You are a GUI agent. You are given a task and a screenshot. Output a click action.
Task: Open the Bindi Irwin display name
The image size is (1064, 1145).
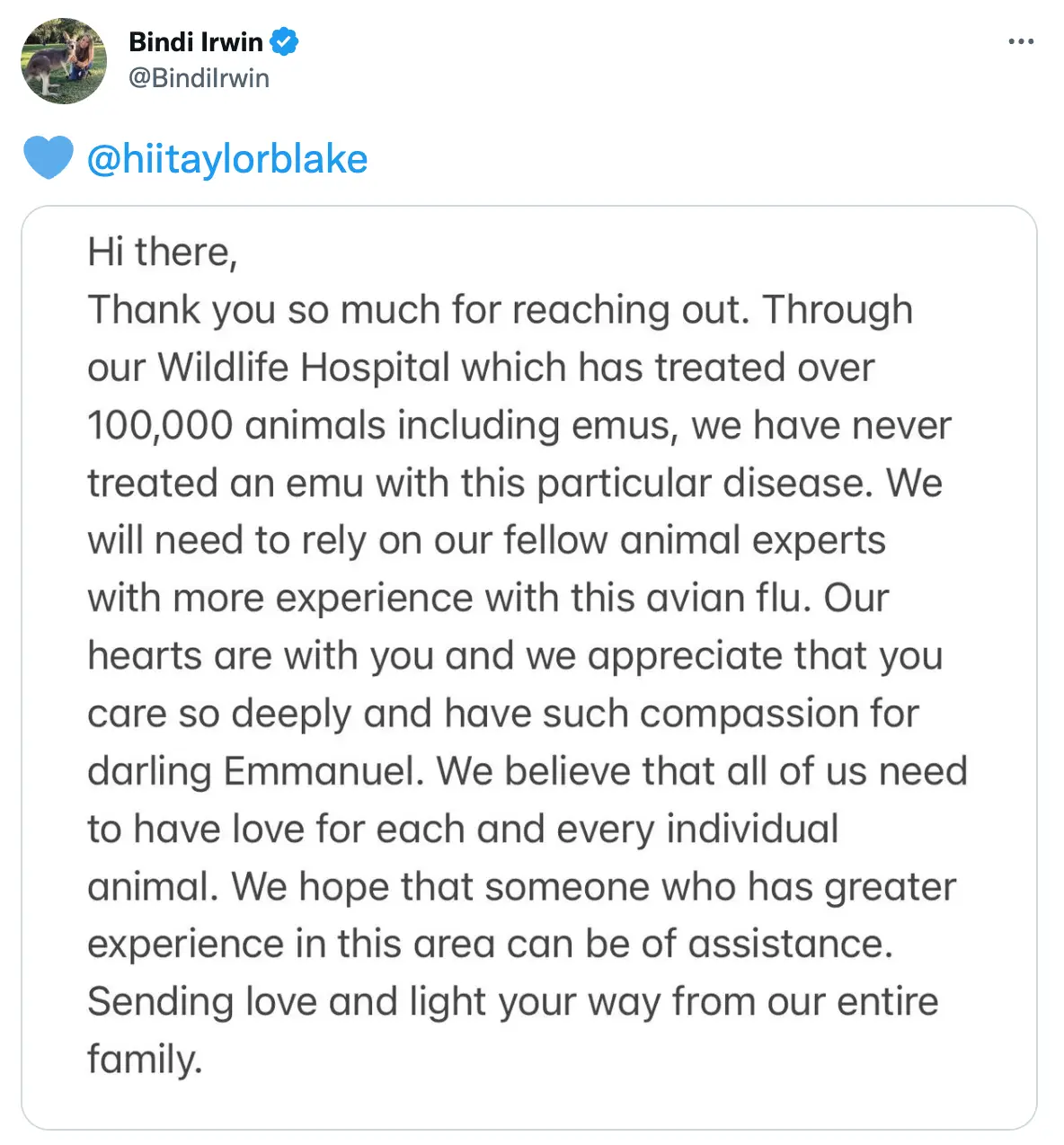tap(196, 41)
